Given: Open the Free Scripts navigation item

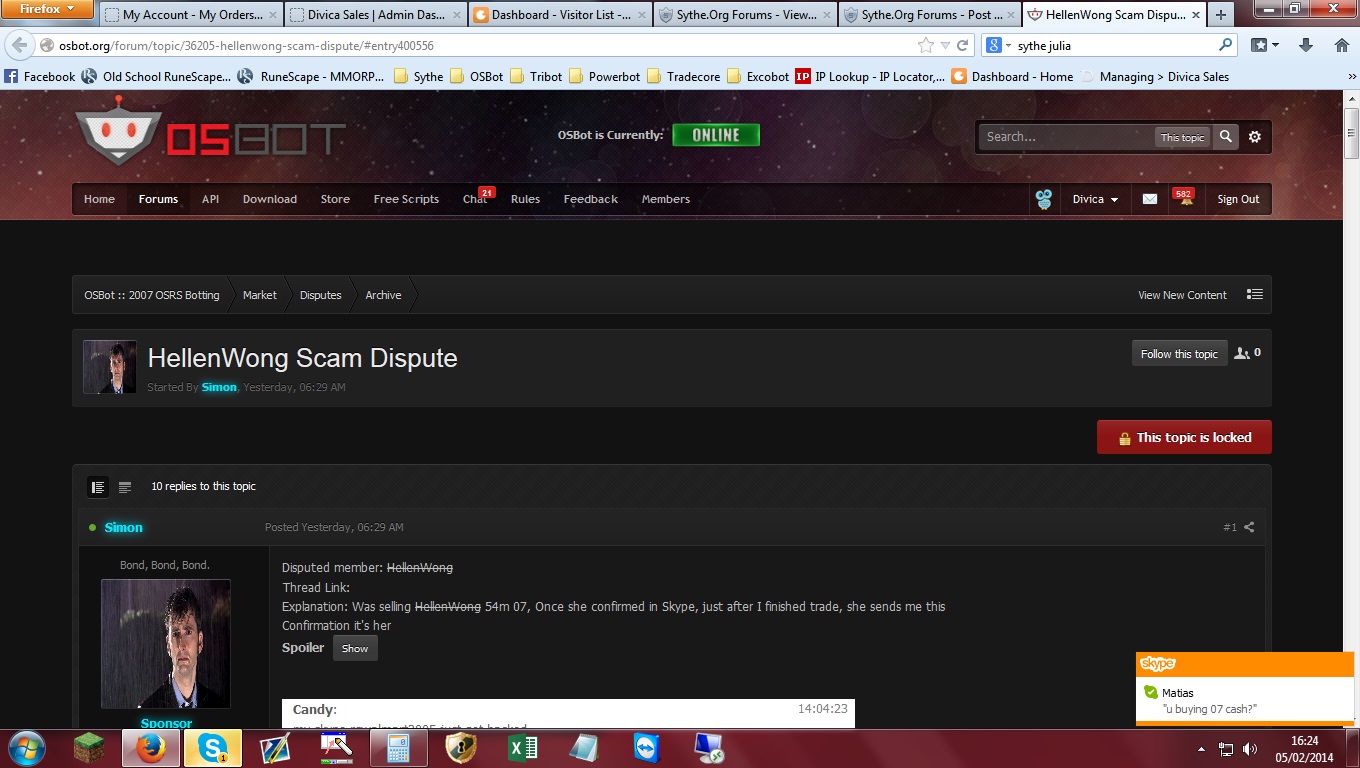Looking at the screenshot, I should [406, 199].
